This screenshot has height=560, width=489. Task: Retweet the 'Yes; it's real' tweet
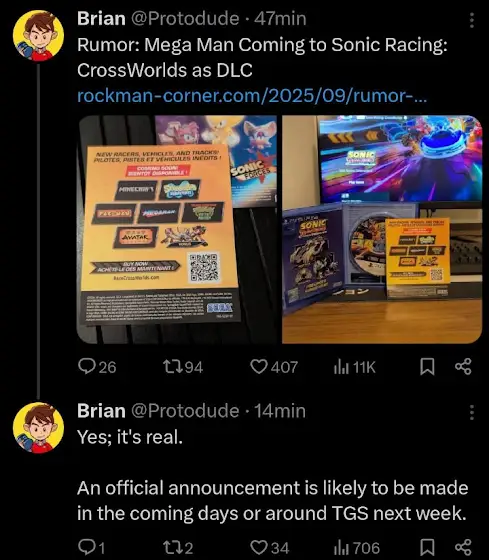point(171,548)
